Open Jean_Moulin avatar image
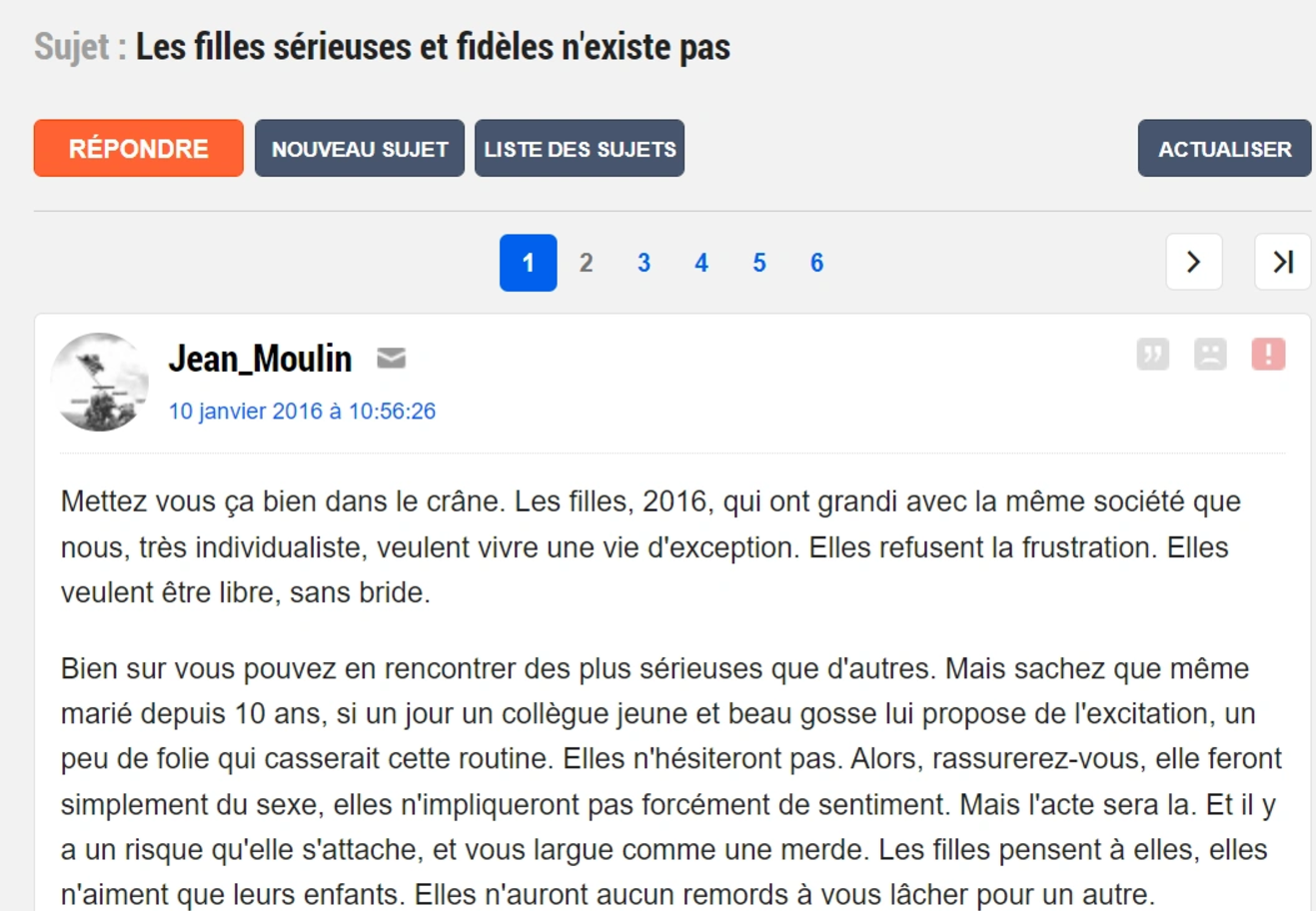The image size is (1316, 911). [100, 382]
